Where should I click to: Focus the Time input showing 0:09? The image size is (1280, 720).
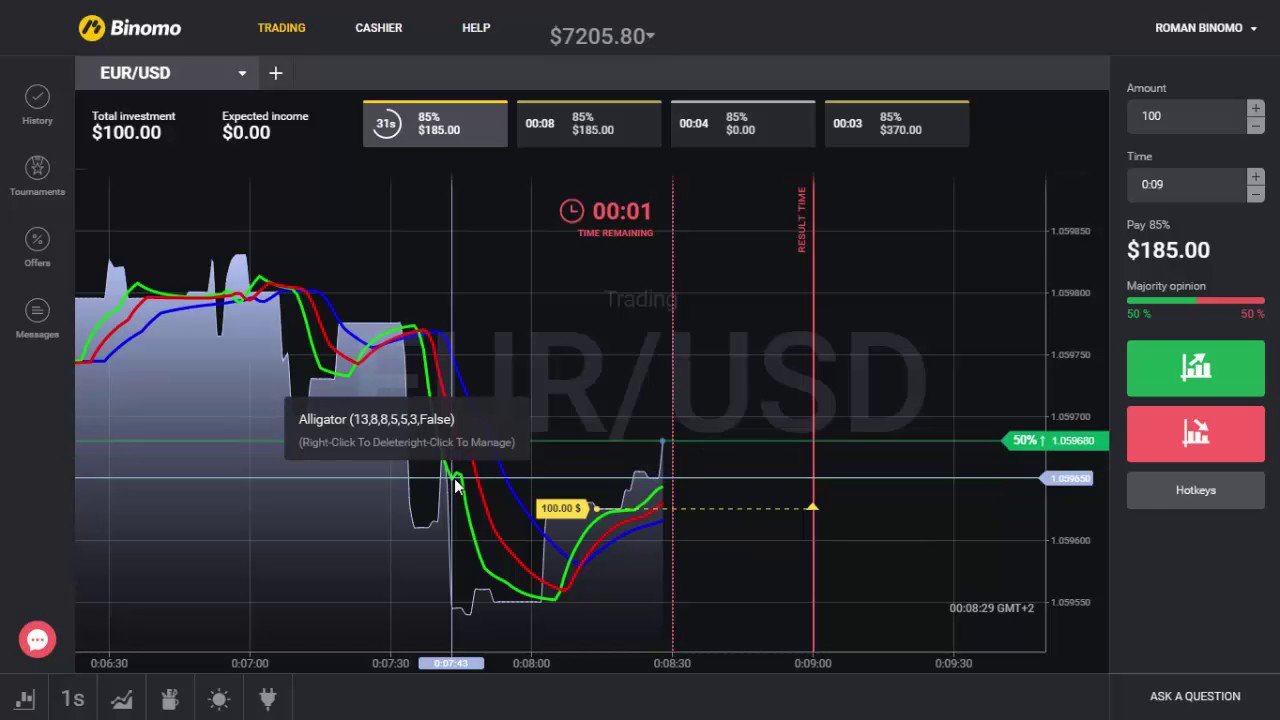point(1186,184)
